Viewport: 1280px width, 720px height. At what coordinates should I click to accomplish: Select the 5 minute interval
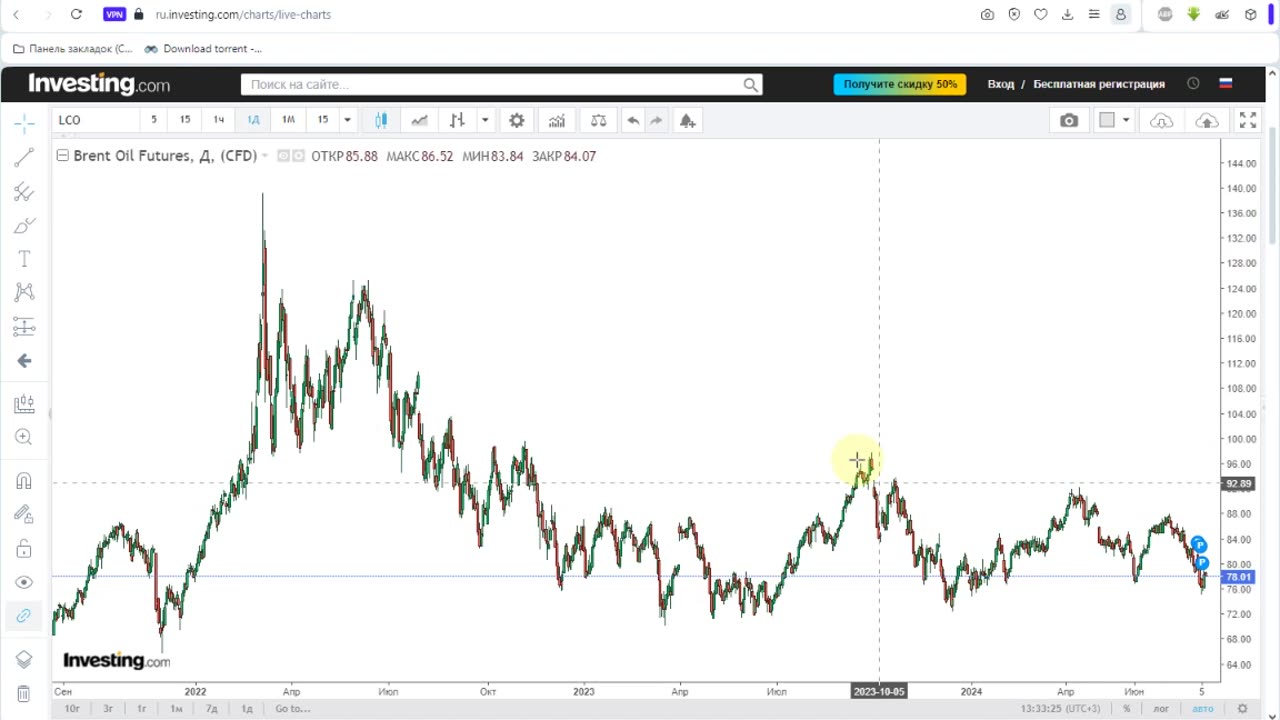pyautogui.click(x=154, y=120)
